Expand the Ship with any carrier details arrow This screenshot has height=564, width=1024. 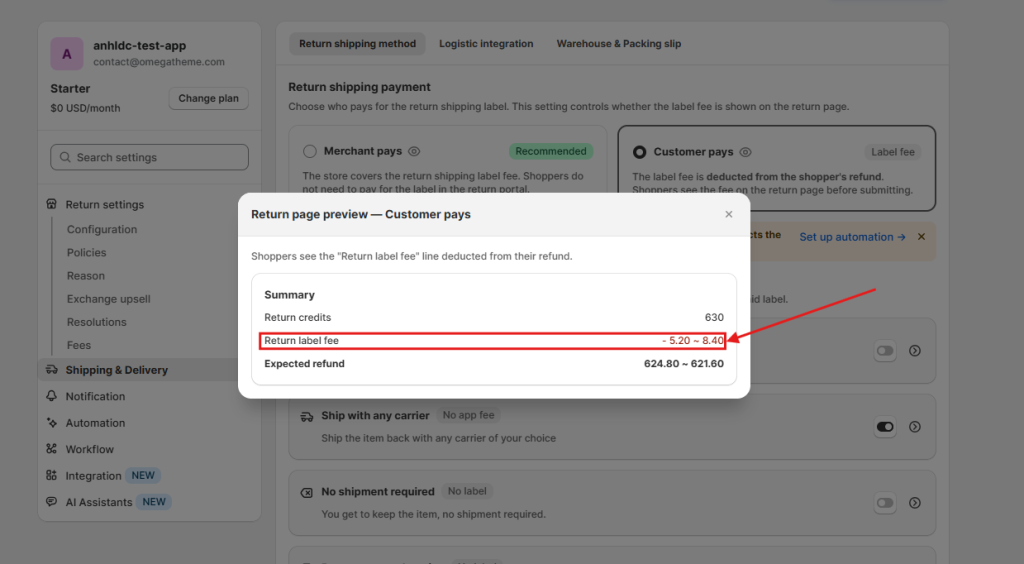(x=915, y=427)
